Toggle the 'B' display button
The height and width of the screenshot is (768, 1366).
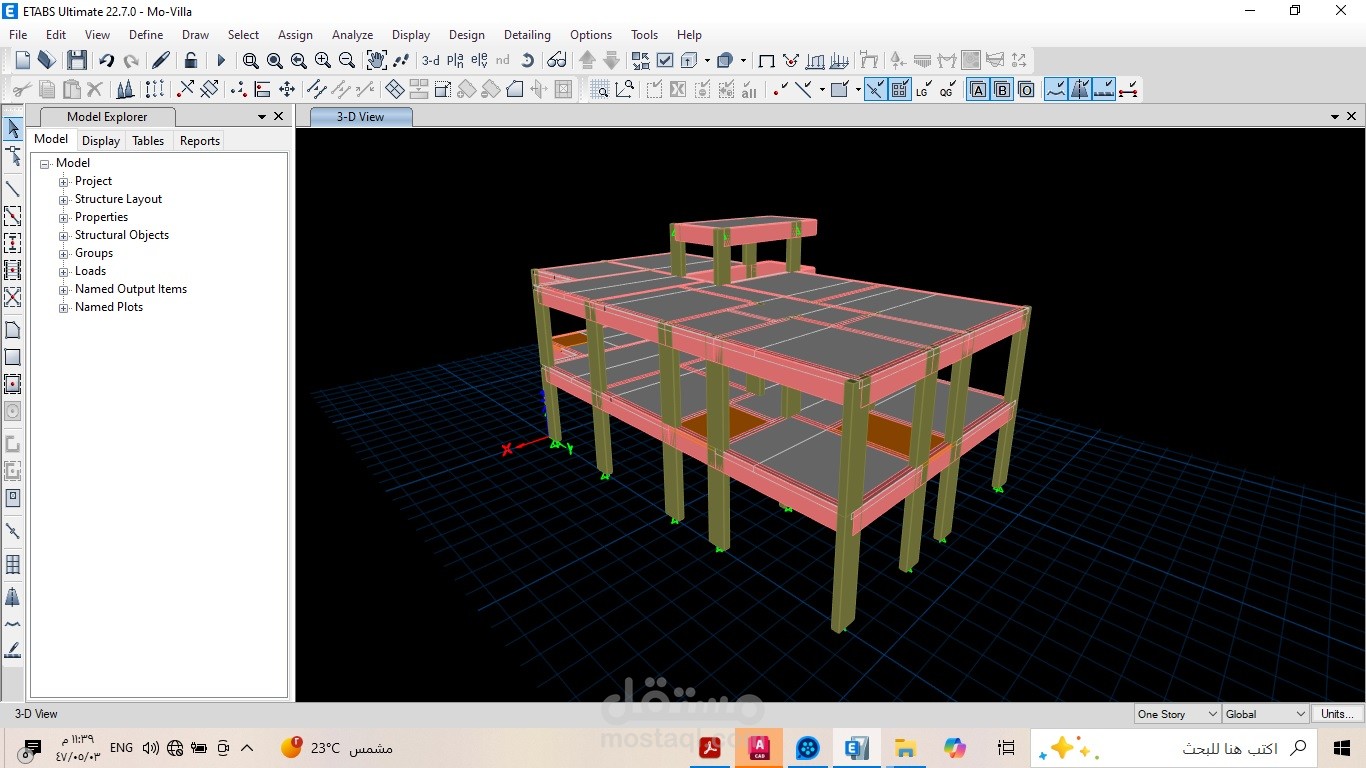pos(1002,90)
